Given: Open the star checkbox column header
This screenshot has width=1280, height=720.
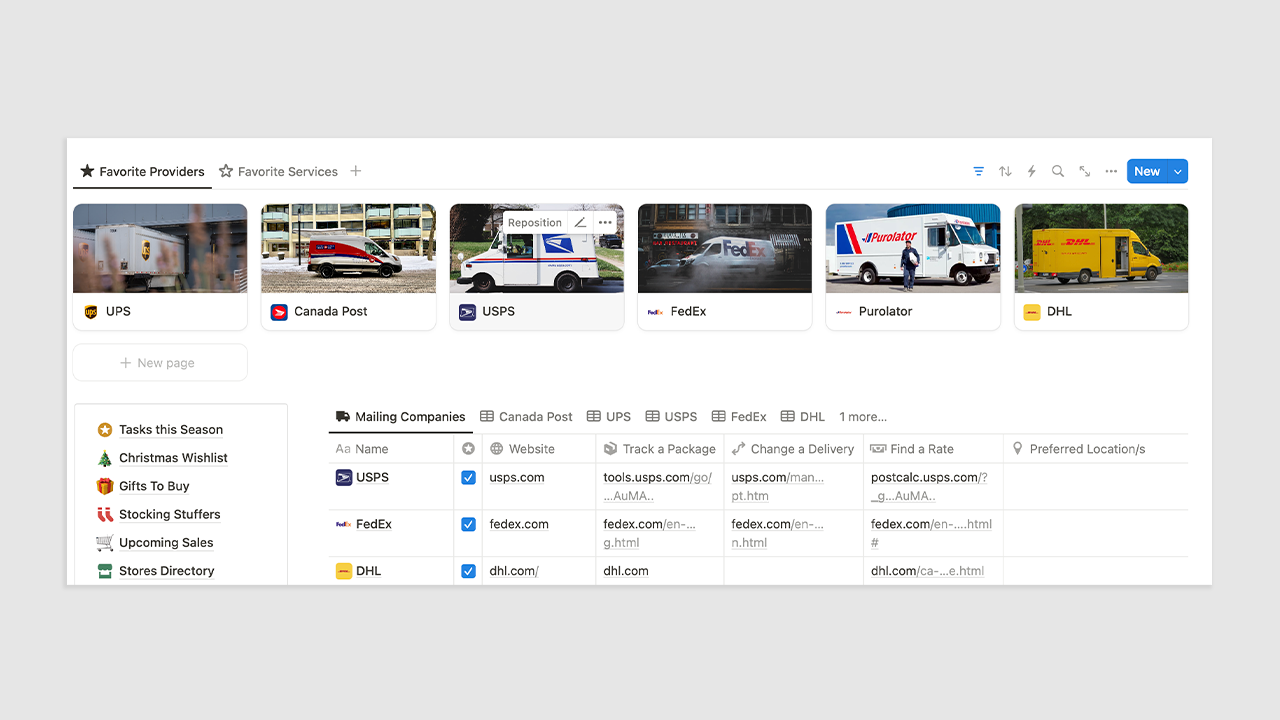Looking at the screenshot, I should coord(468,449).
